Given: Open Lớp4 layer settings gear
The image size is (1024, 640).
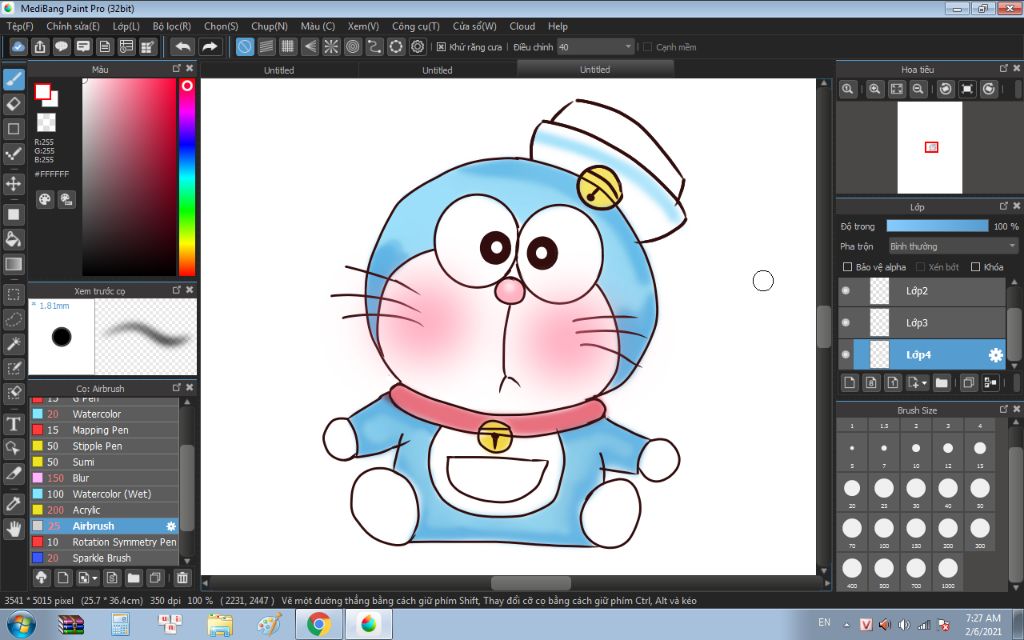Looking at the screenshot, I should pos(995,355).
